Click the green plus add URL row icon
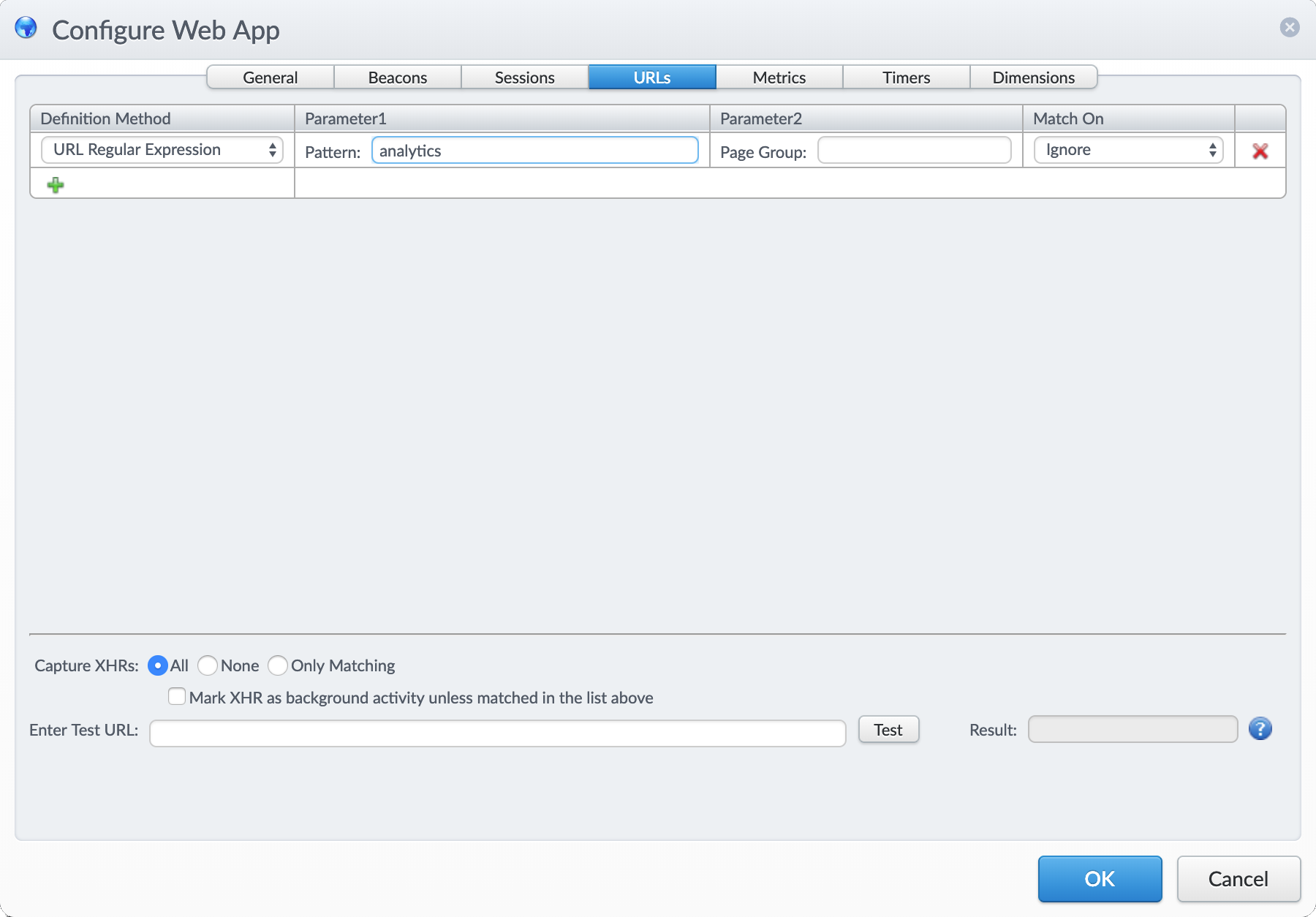The height and width of the screenshot is (917, 1316). 56,185
